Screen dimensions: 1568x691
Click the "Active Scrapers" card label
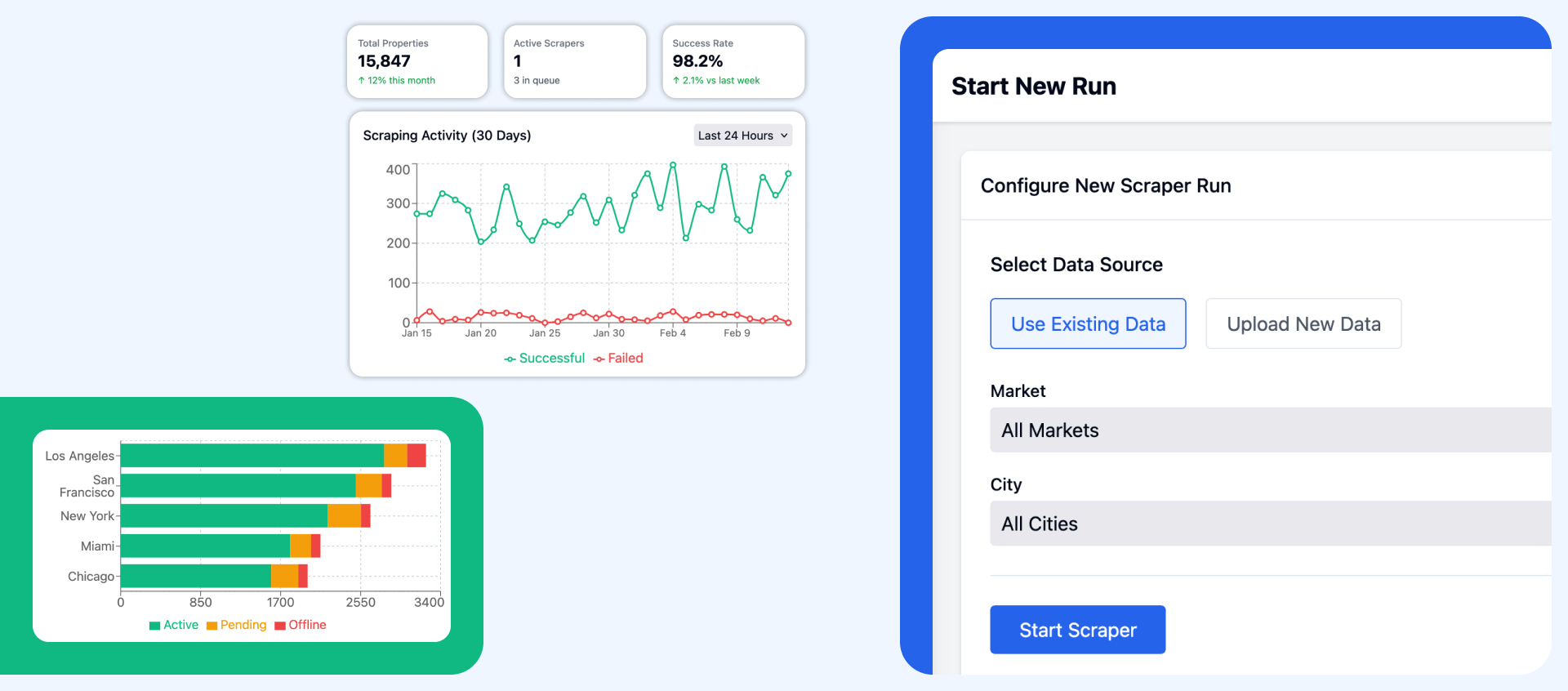pos(549,43)
